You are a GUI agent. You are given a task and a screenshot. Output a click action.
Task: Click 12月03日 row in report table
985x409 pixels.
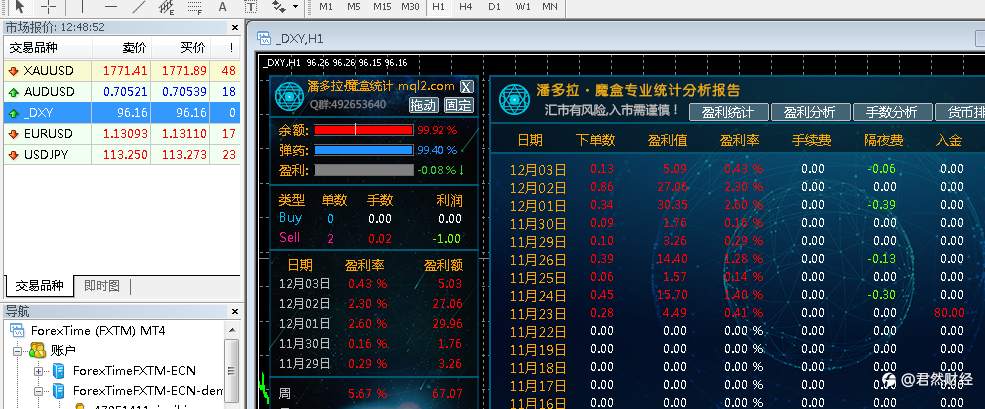click(x=736, y=169)
